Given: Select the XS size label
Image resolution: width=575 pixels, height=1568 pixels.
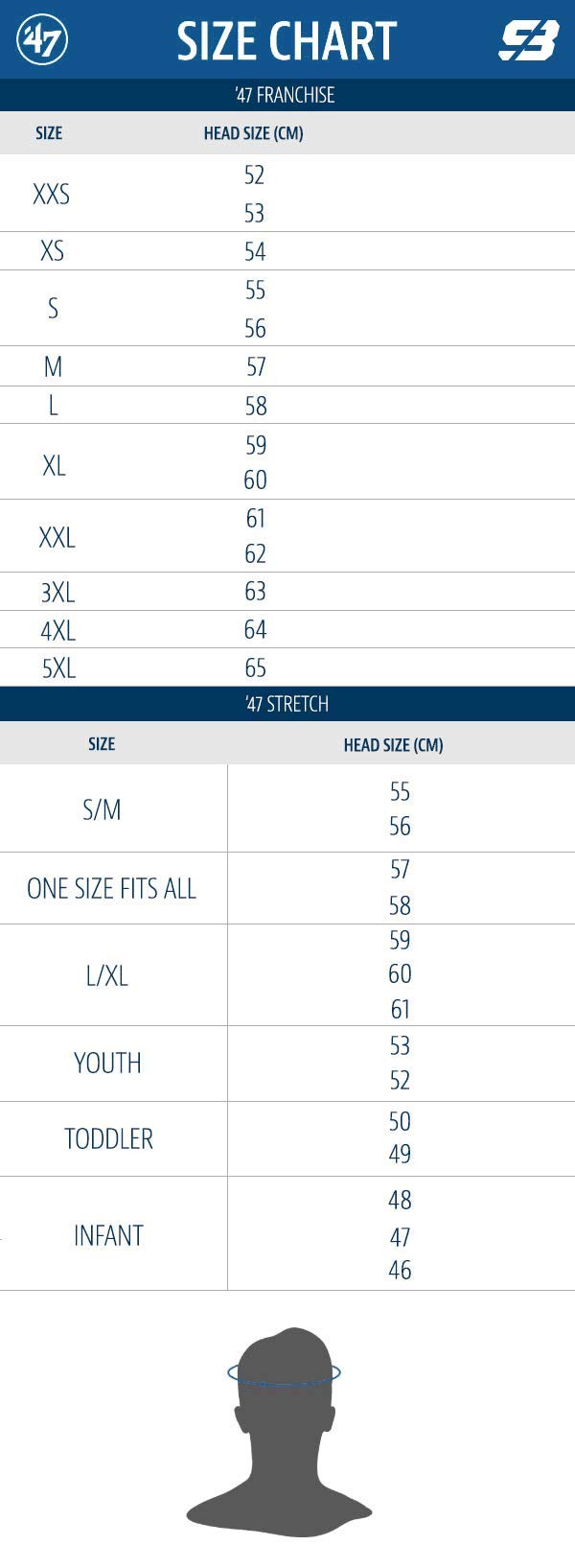Looking at the screenshot, I should [x=53, y=251].
